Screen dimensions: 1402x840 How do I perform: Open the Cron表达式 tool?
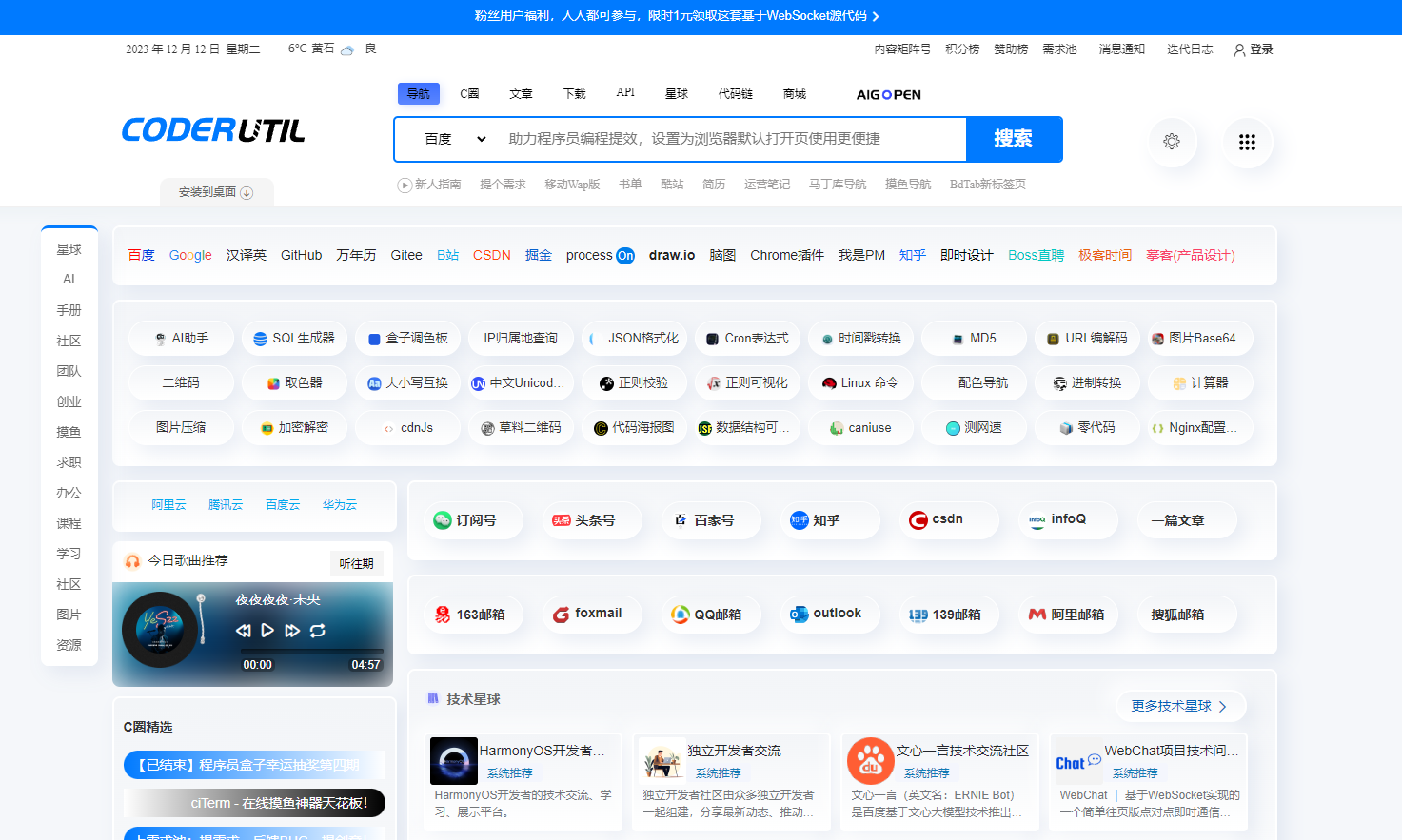(x=747, y=339)
